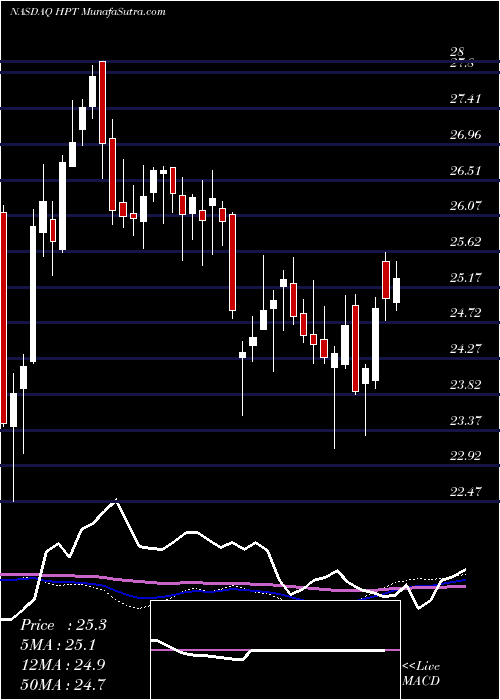
Task: Click the tallest red candle at the 28 peak
Action: pos(103,102)
